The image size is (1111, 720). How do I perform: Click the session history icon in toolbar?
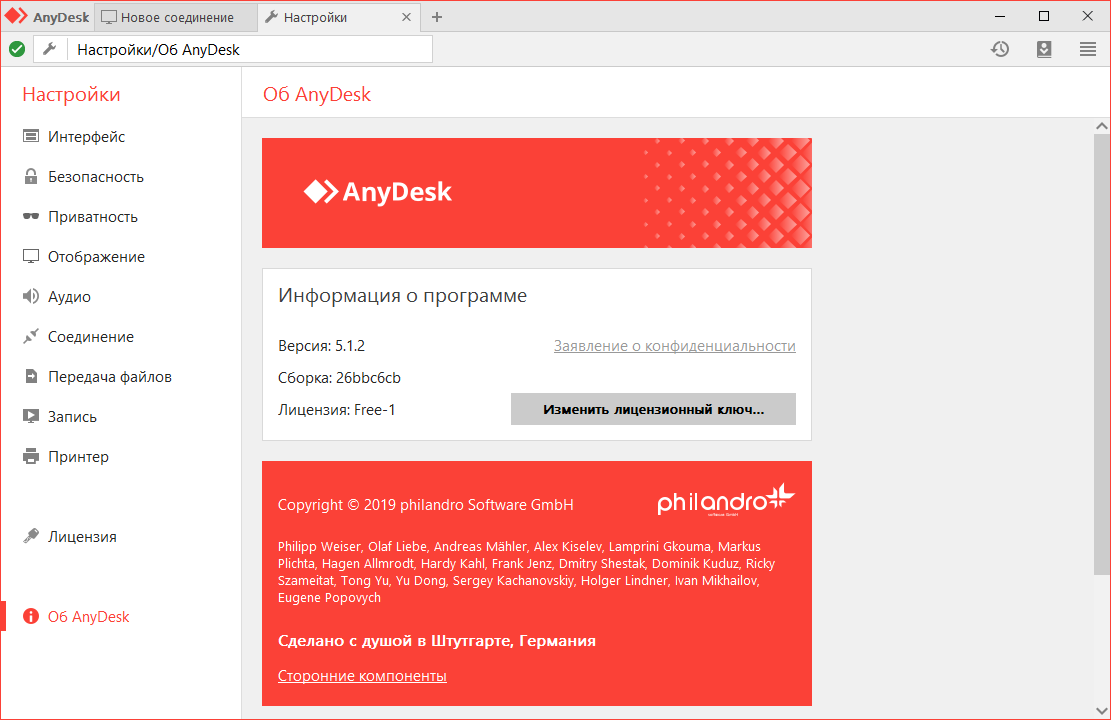click(1000, 48)
